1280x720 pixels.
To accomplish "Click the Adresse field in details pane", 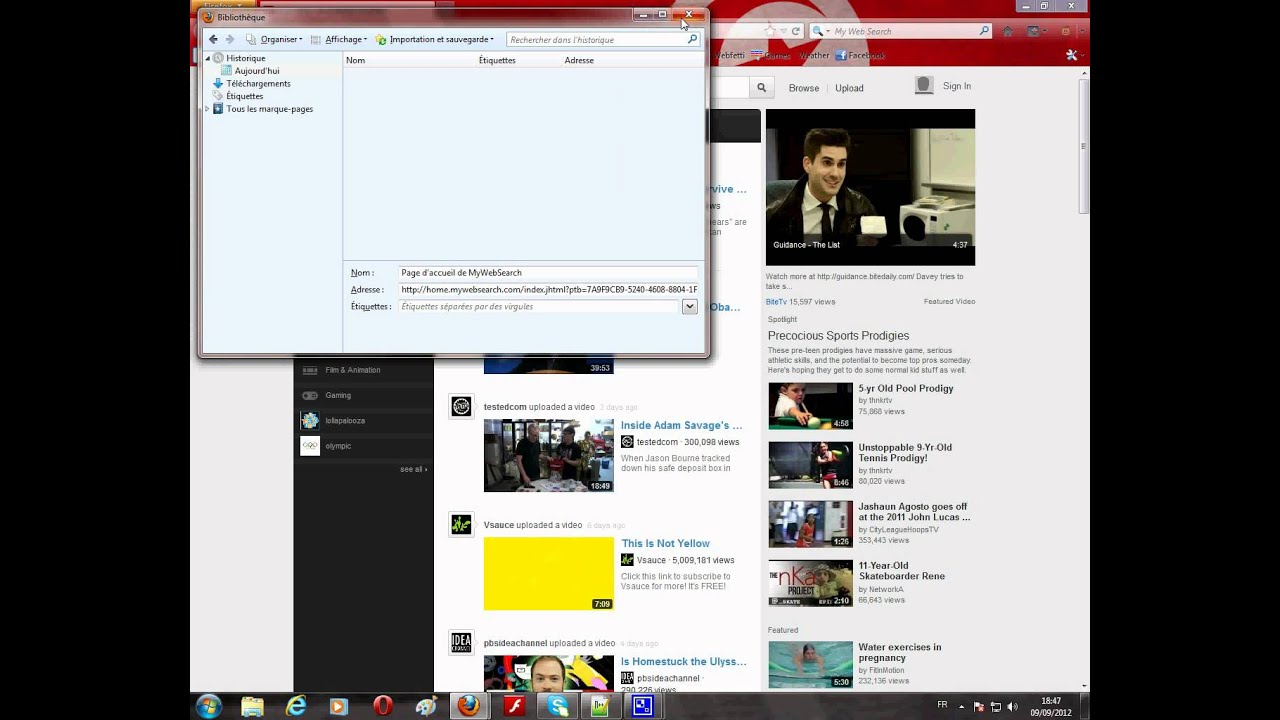I will tap(548, 290).
